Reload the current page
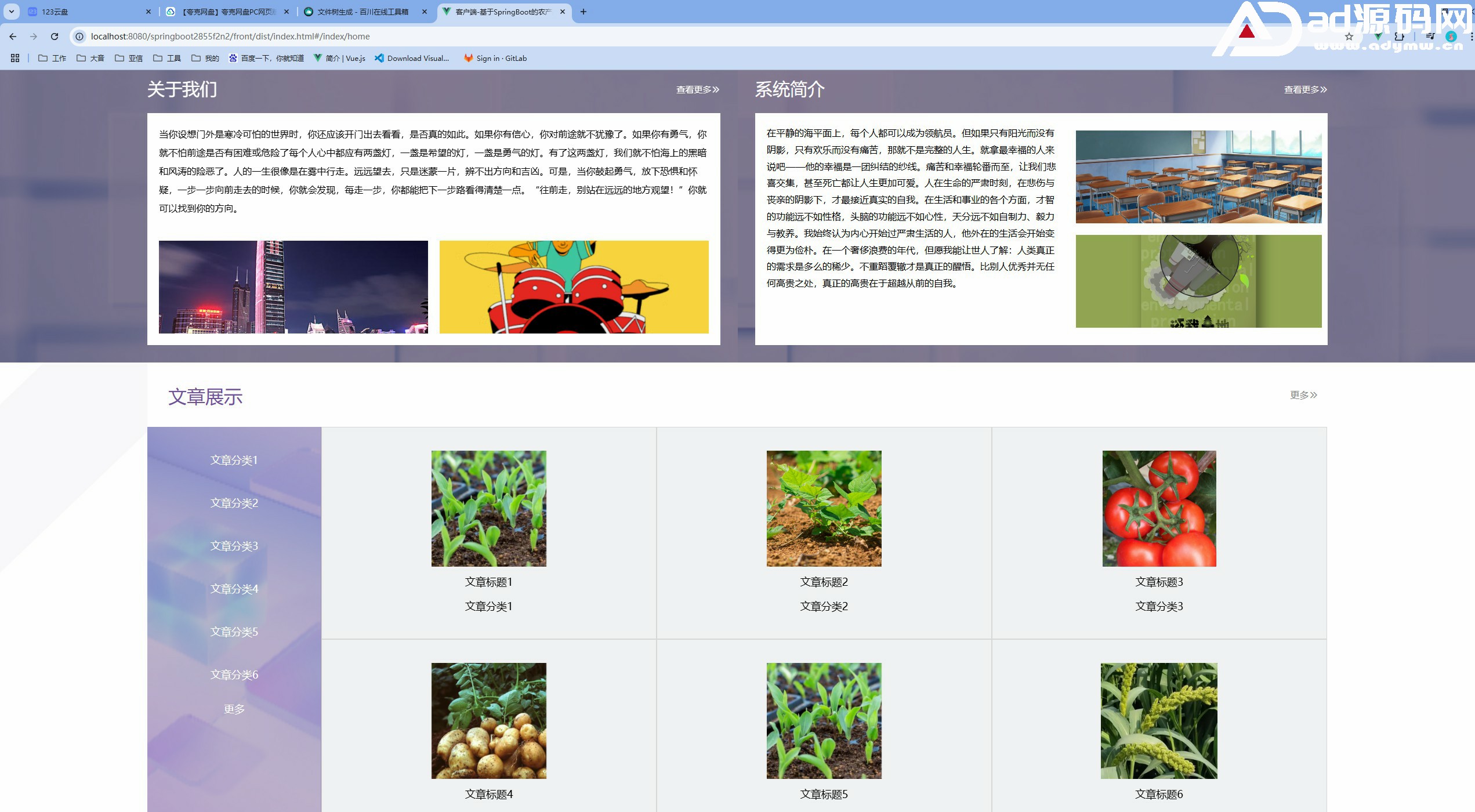 click(55, 37)
